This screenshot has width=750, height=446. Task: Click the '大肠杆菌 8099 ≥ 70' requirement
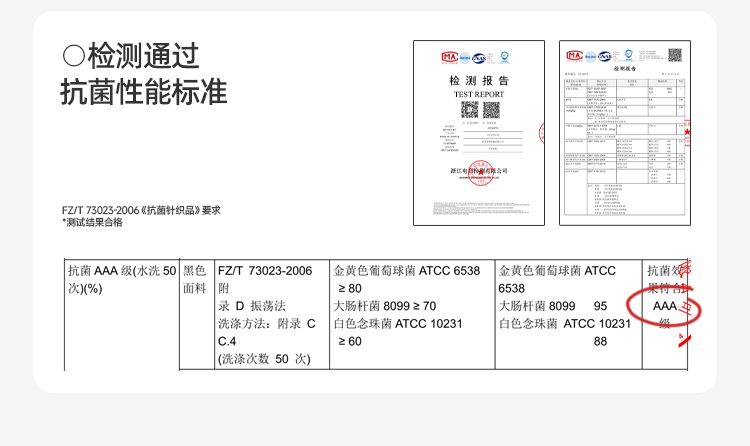coord(385,306)
